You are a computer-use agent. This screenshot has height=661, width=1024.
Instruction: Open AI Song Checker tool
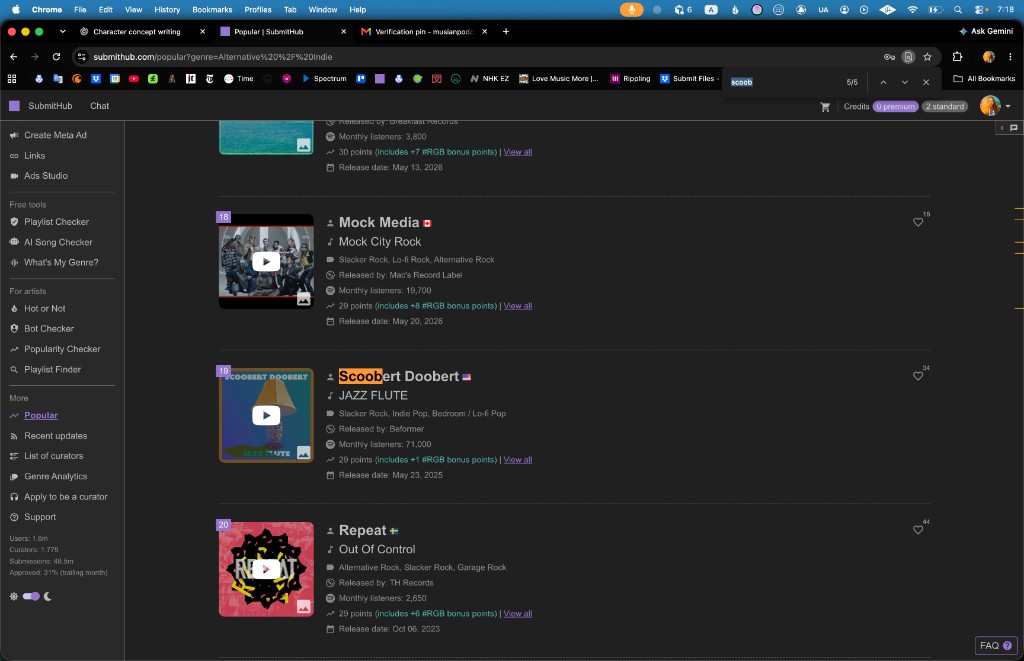click(x=58, y=242)
